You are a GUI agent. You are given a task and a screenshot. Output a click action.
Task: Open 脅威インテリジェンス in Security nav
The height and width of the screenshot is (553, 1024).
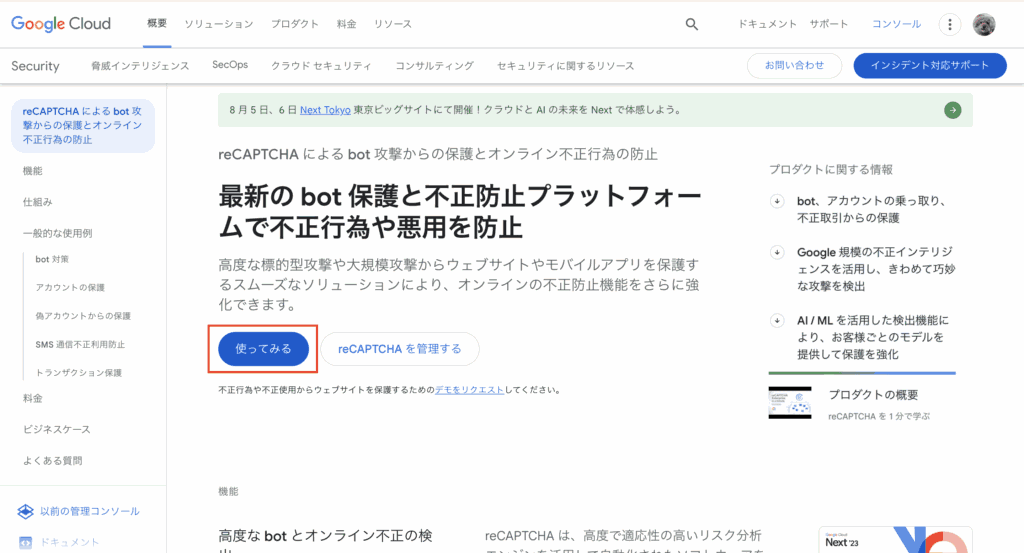point(140,66)
